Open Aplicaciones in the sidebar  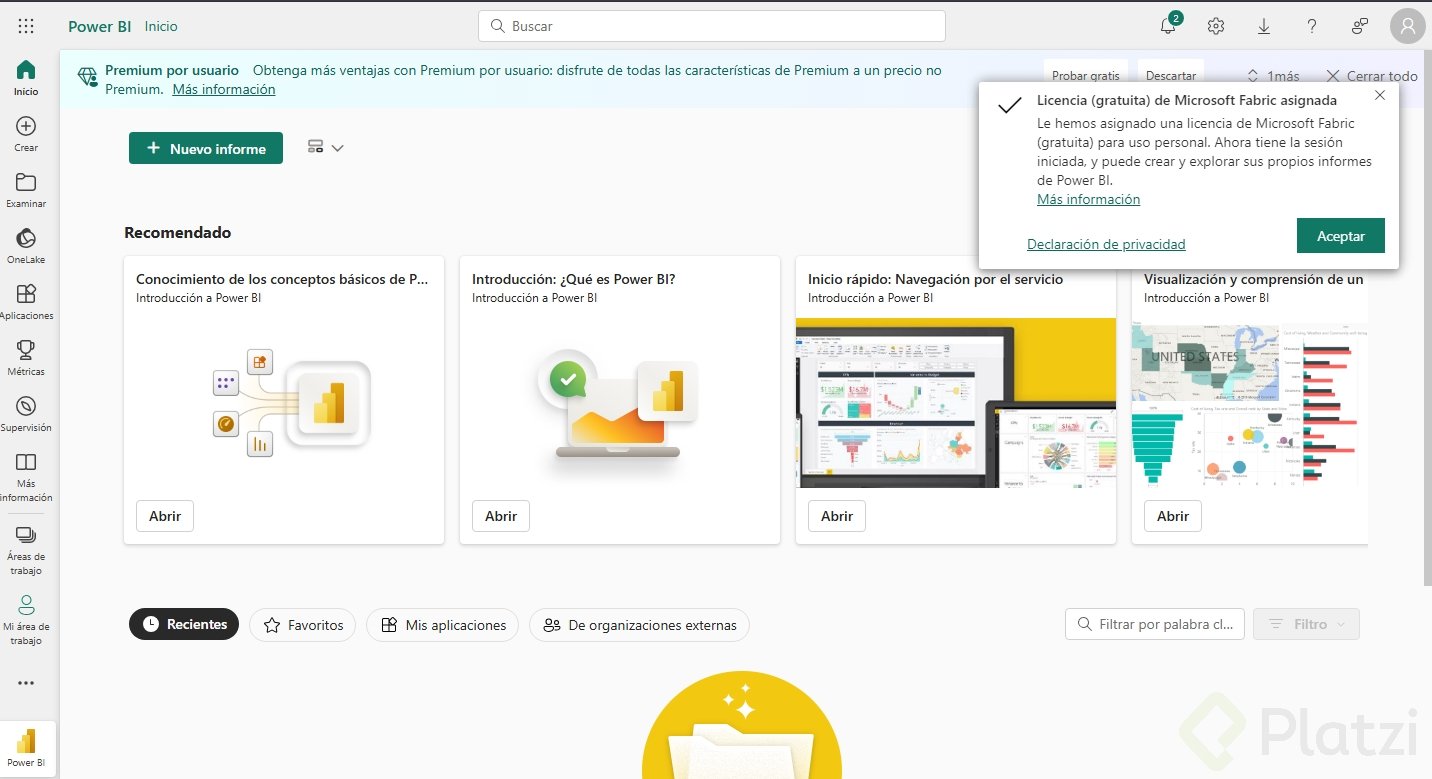coord(26,301)
